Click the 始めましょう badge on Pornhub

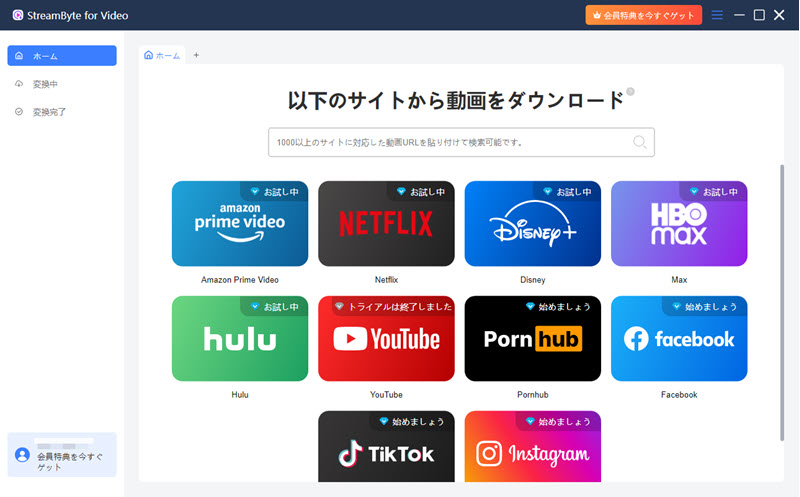(x=558, y=306)
